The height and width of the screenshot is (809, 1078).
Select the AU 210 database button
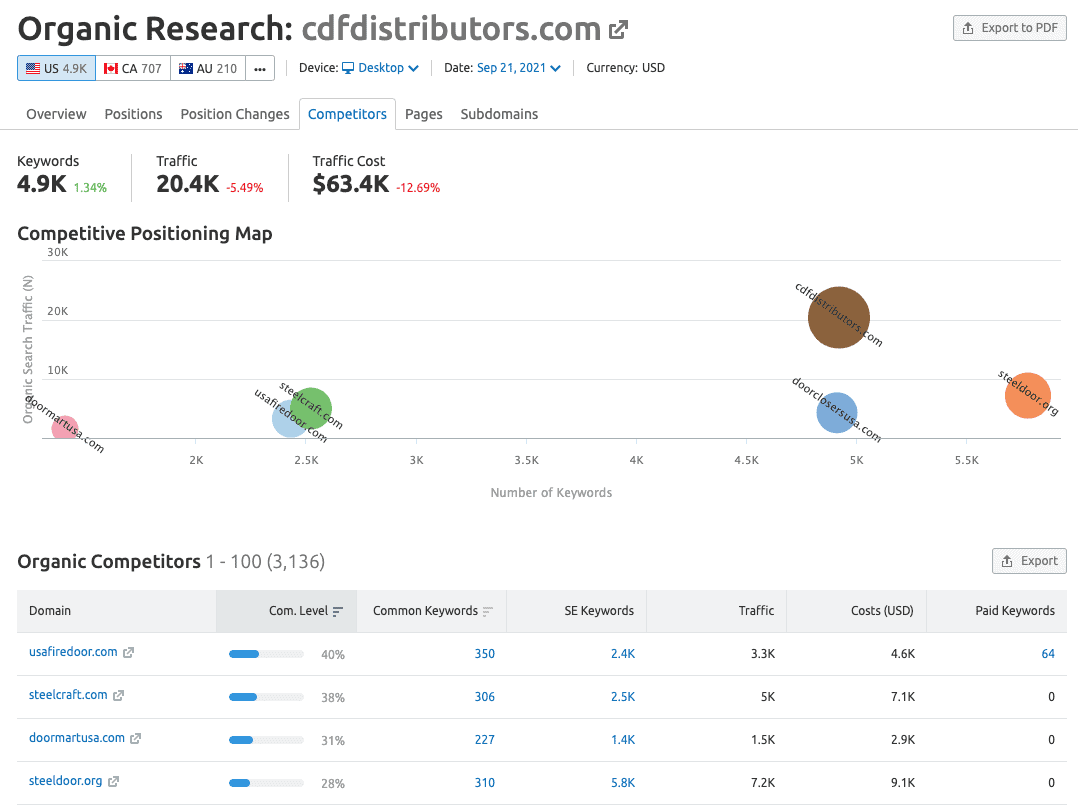click(208, 68)
